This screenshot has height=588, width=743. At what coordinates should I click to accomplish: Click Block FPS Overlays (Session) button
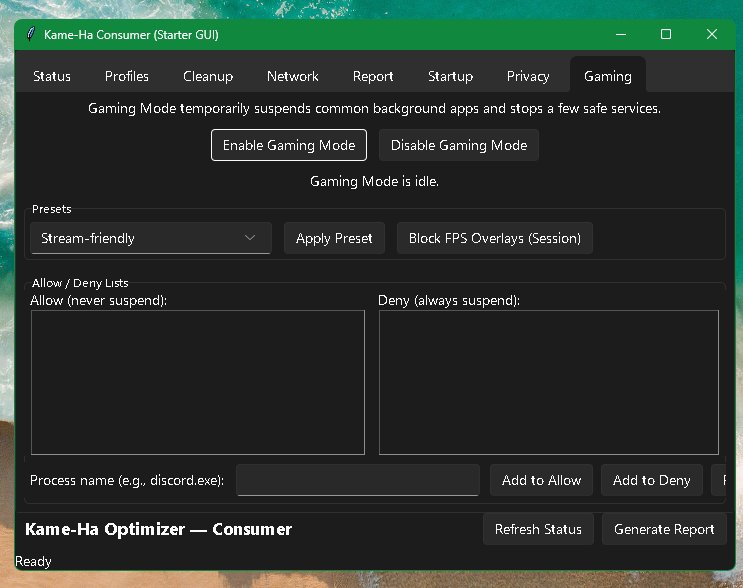495,238
